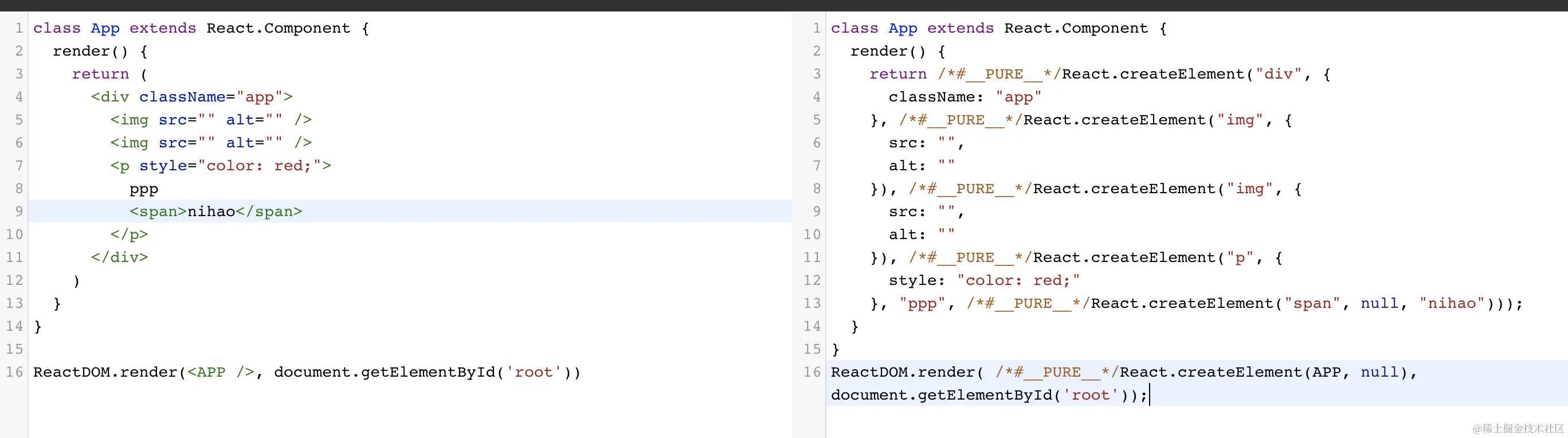This screenshot has width=1568, height=438.
Task: Click createElement("img" on compiled output line 8
Action: [1182, 189]
